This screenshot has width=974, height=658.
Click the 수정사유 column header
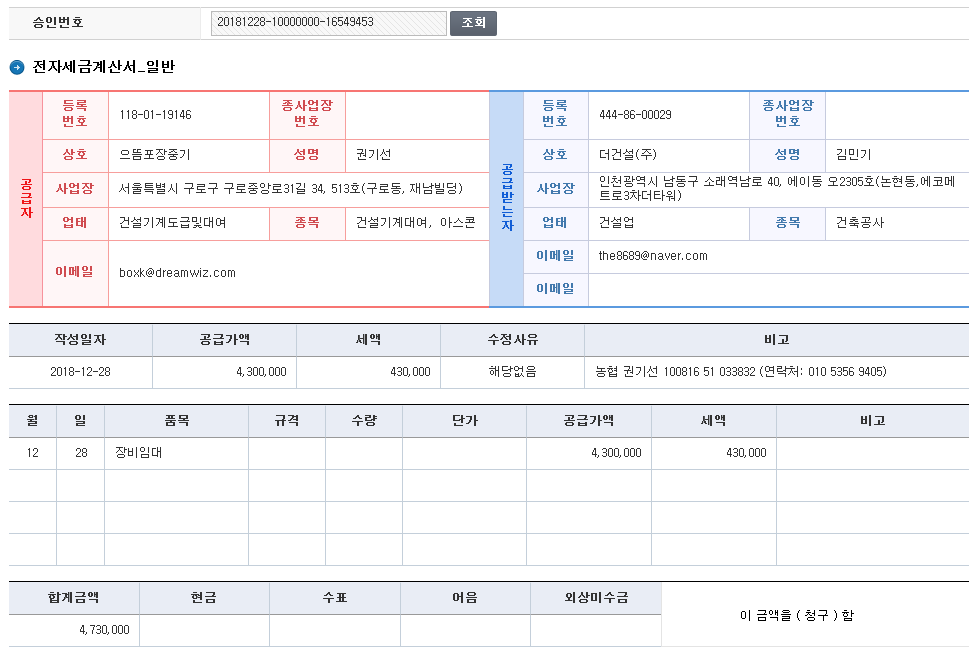coord(512,339)
